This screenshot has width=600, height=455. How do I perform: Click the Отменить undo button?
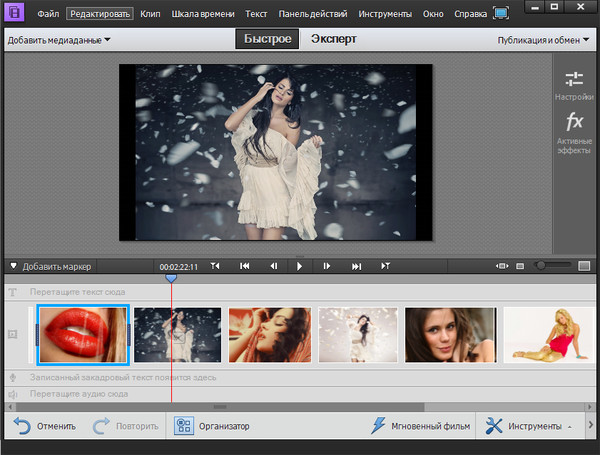coord(45,426)
